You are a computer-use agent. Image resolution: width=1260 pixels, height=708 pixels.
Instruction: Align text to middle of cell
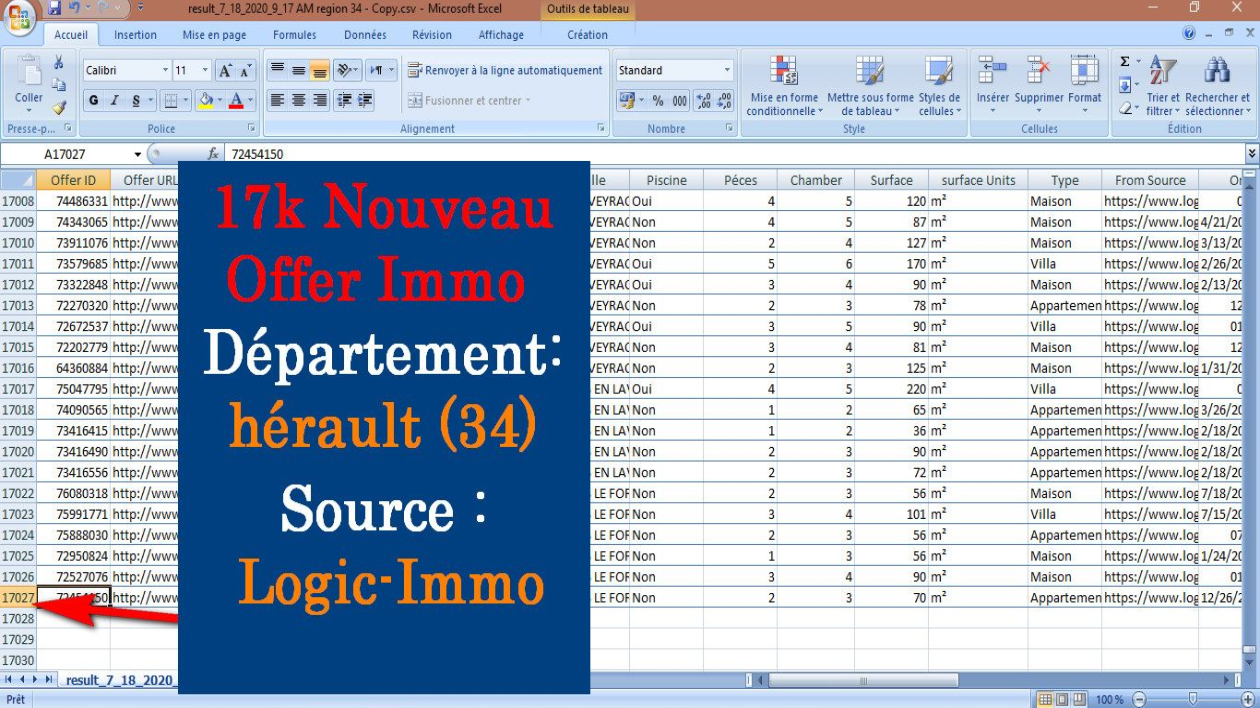pos(298,70)
